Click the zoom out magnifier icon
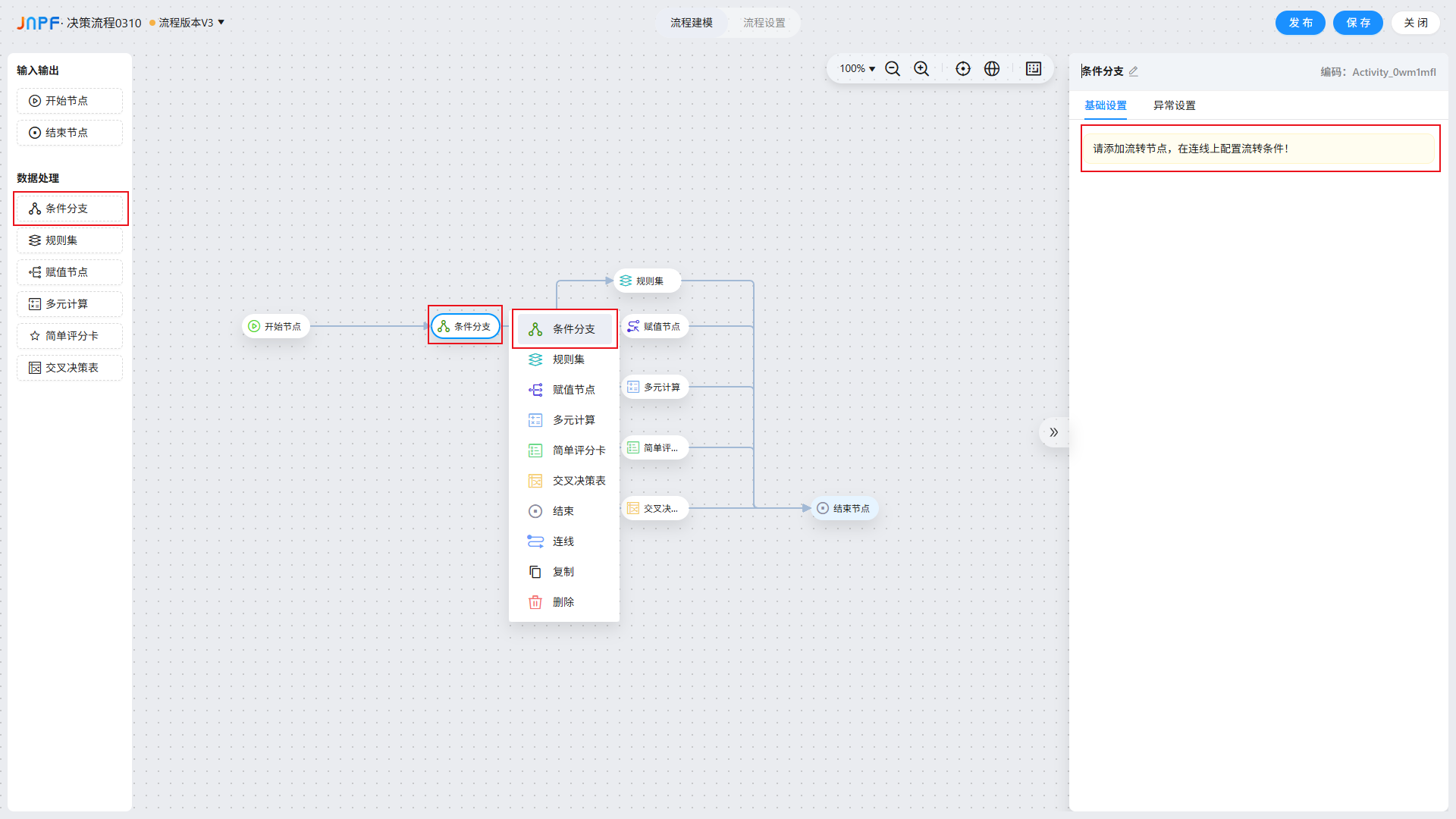This screenshot has height=819, width=1456. [x=893, y=69]
